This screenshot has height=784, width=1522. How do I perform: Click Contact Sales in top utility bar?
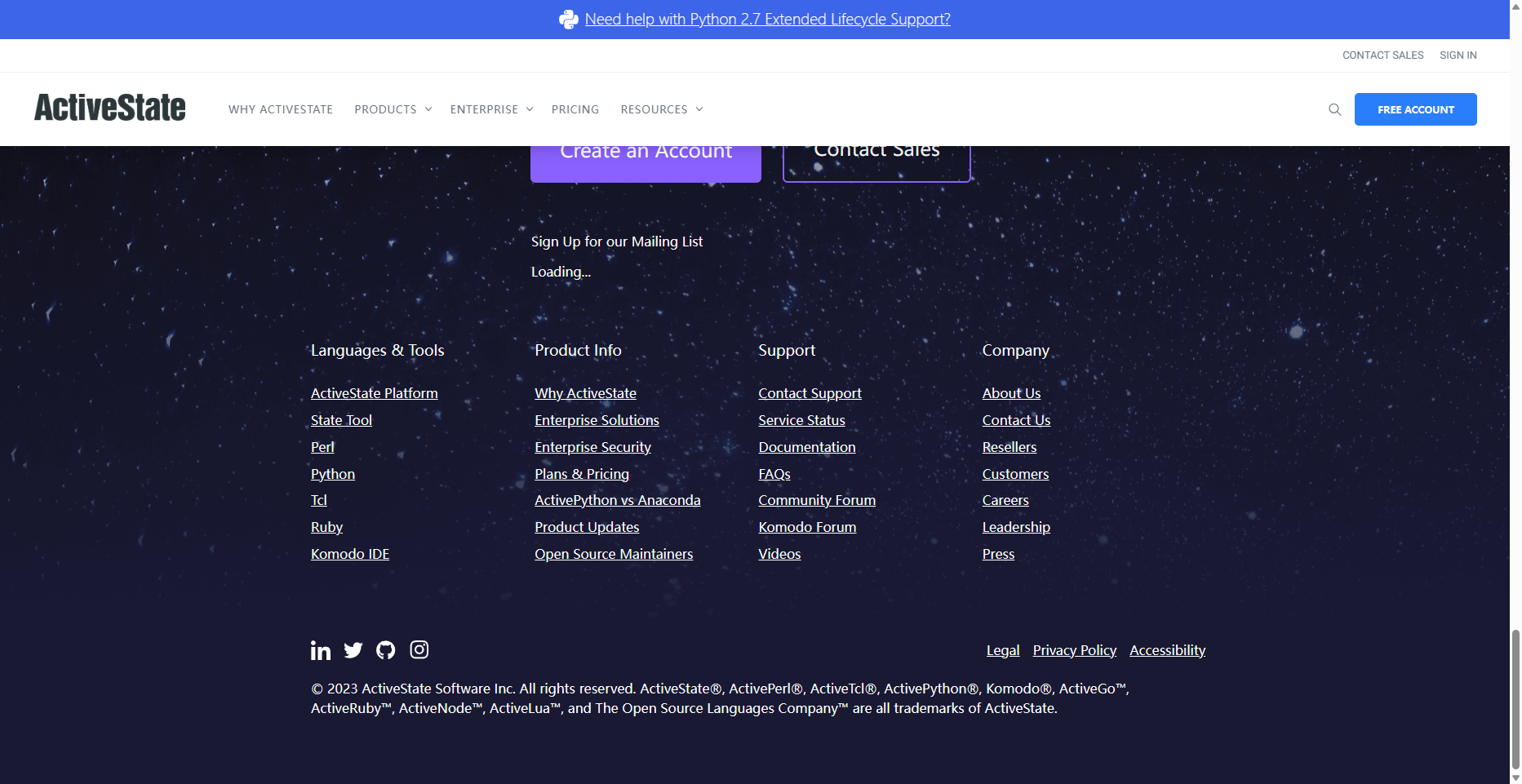[x=1383, y=55]
